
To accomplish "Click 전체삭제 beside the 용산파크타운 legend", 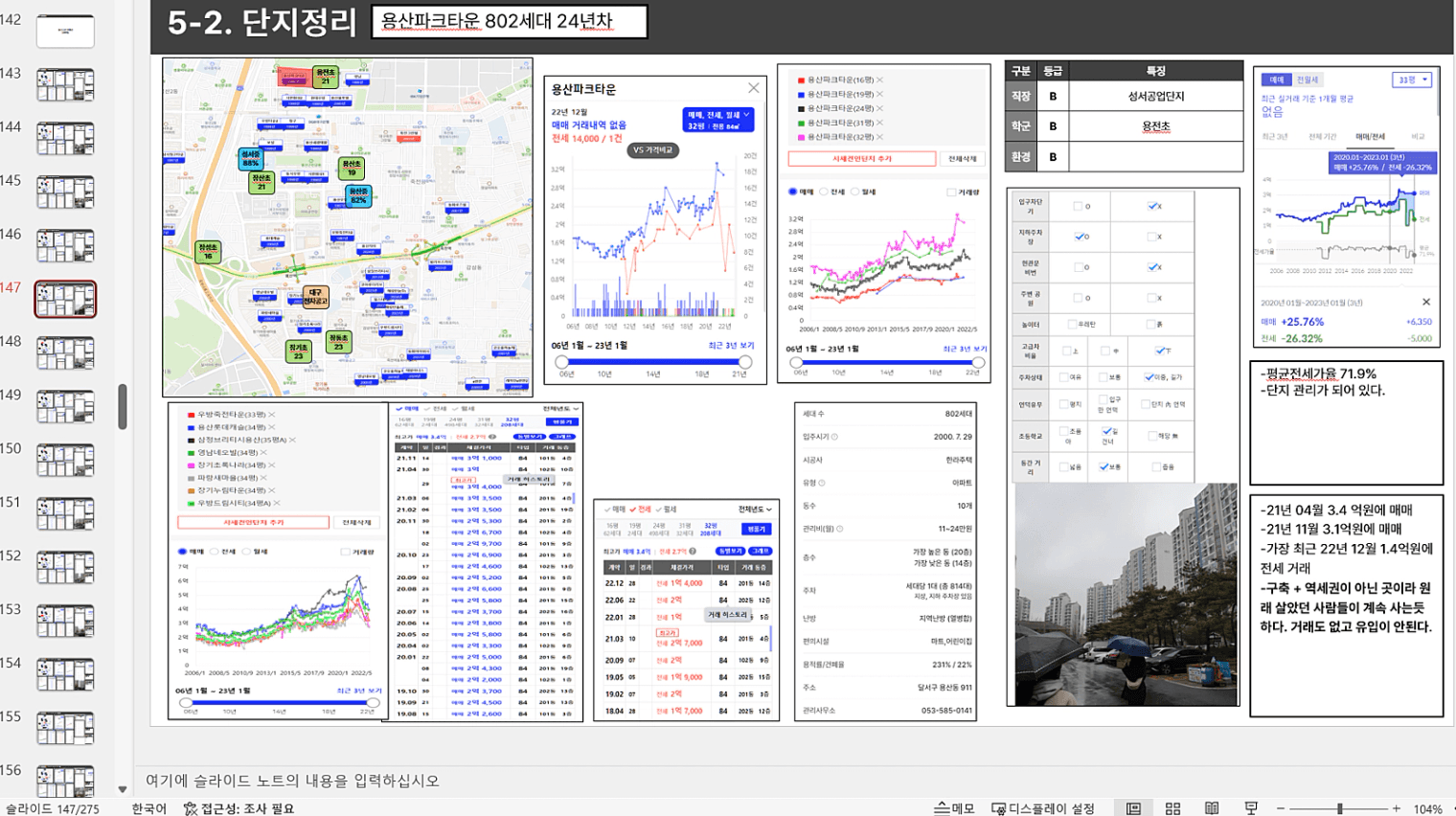I will [x=963, y=159].
